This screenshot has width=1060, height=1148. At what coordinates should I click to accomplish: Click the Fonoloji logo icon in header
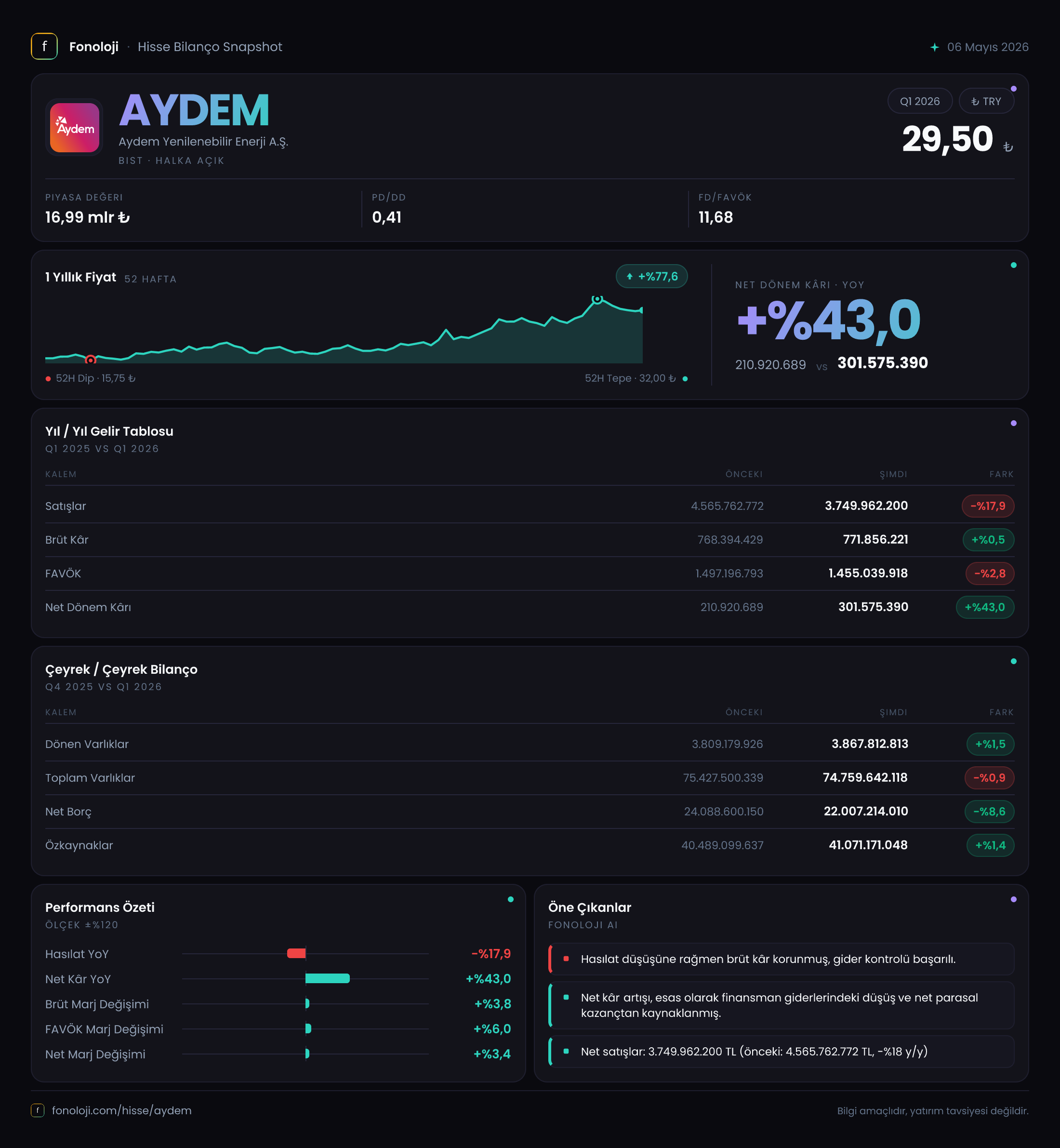(x=44, y=46)
